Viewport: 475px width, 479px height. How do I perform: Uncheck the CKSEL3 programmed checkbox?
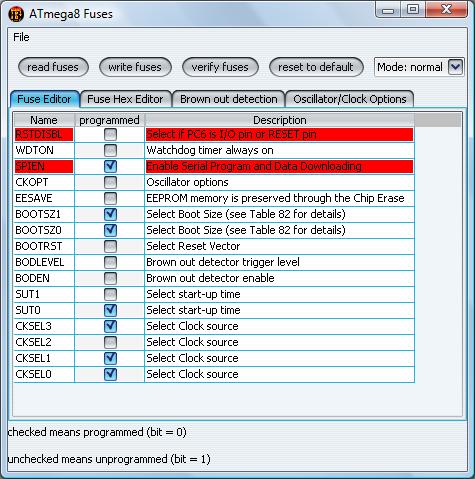point(110,326)
